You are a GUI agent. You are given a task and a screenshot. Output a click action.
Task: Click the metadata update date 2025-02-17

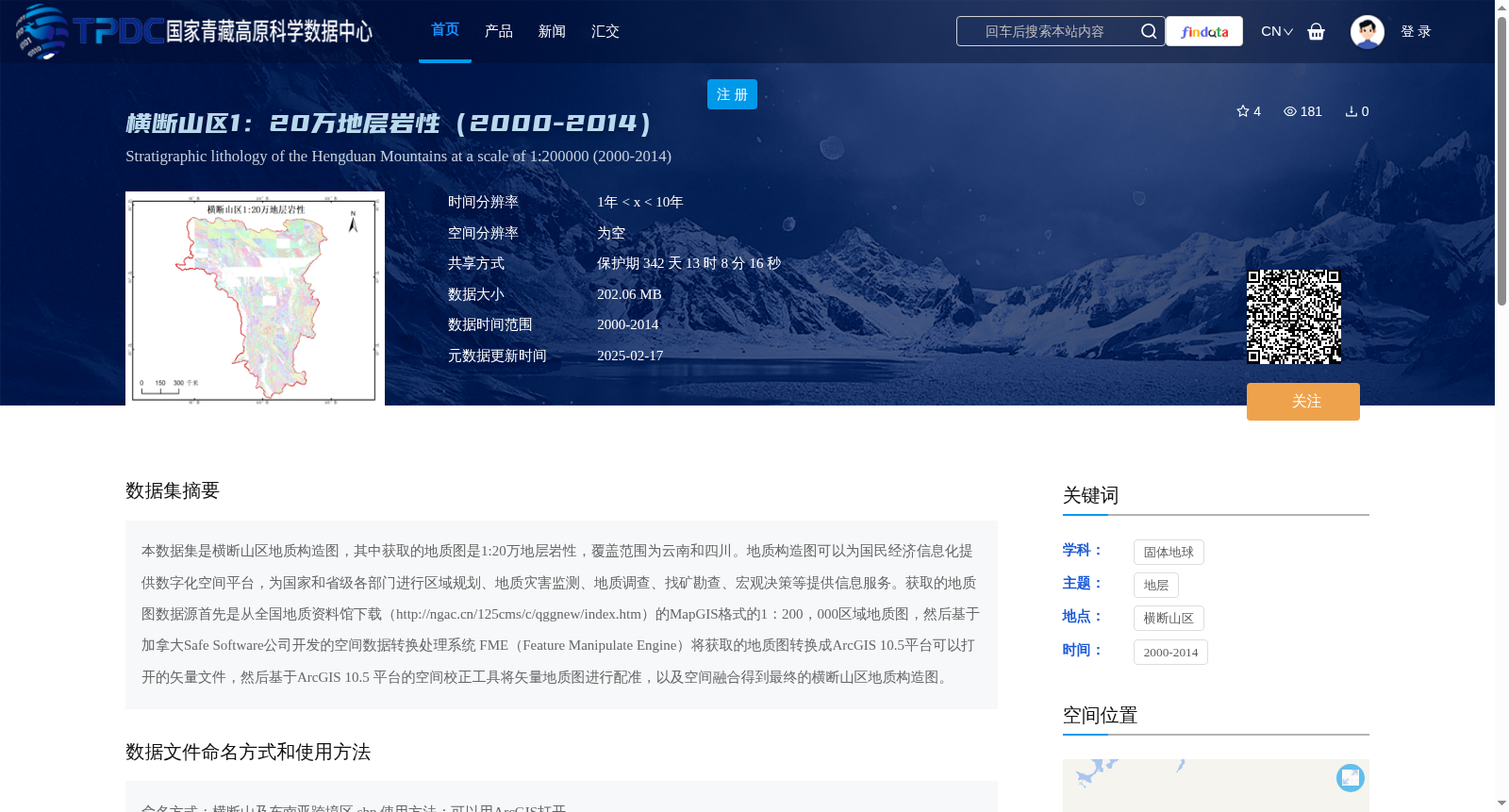[x=630, y=356]
